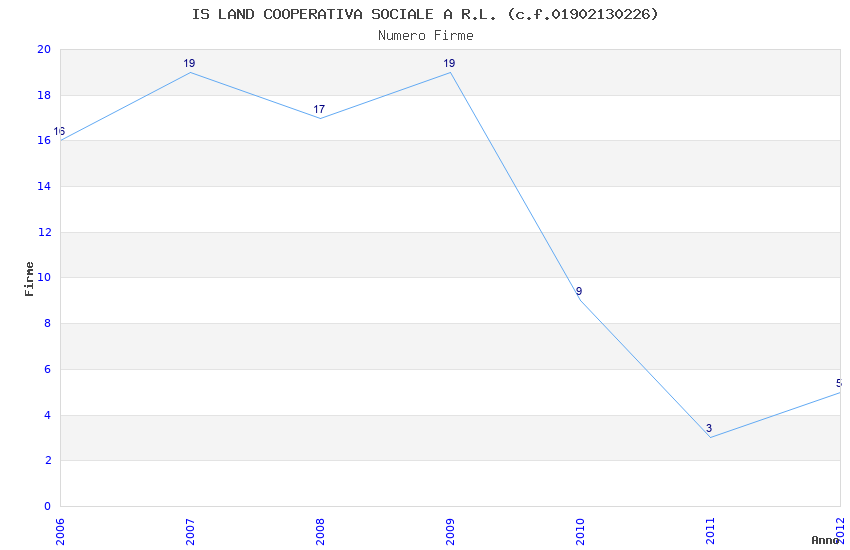Click the y-axis tick value 16
This screenshot has height=550, width=850.
click(44, 140)
